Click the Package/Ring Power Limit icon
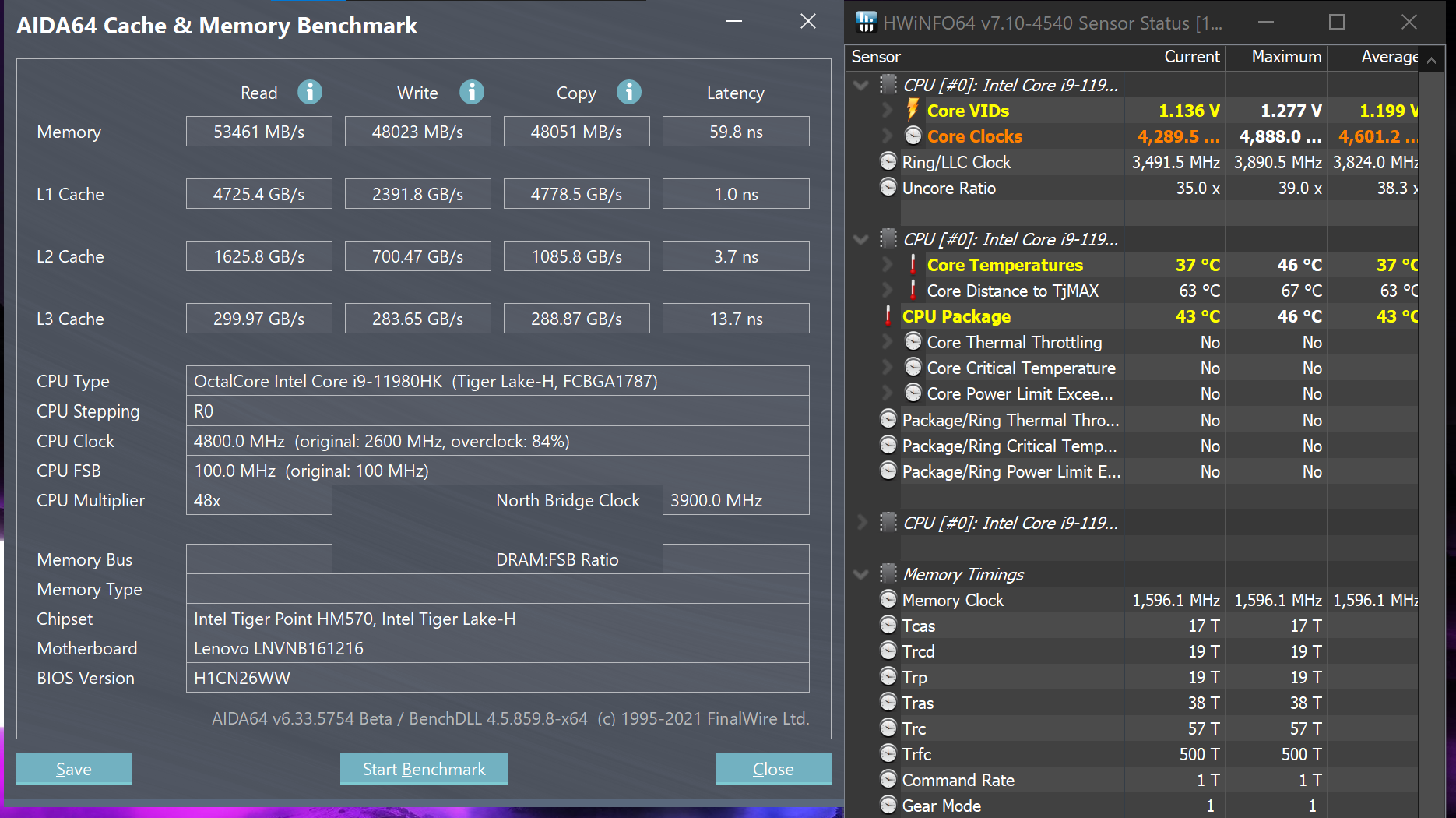The width and height of the screenshot is (1456, 818). (888, 471)
